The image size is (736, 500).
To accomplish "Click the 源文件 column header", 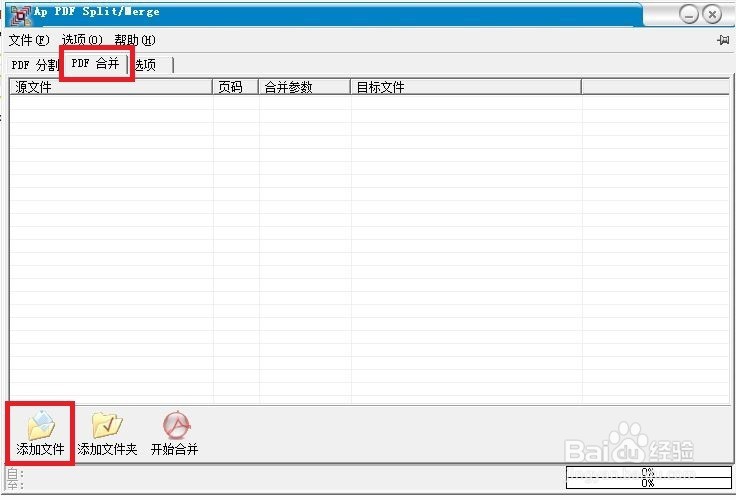I will click(x=111, y=87).
